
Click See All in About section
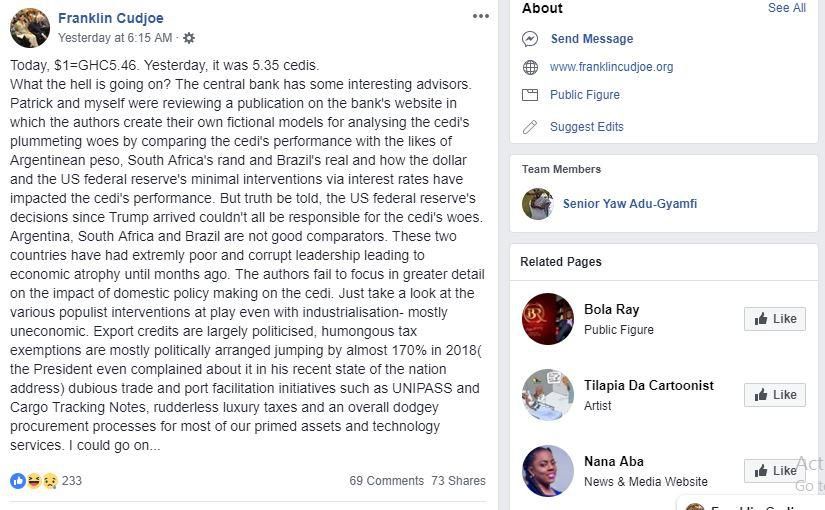(x=786, y=8)
